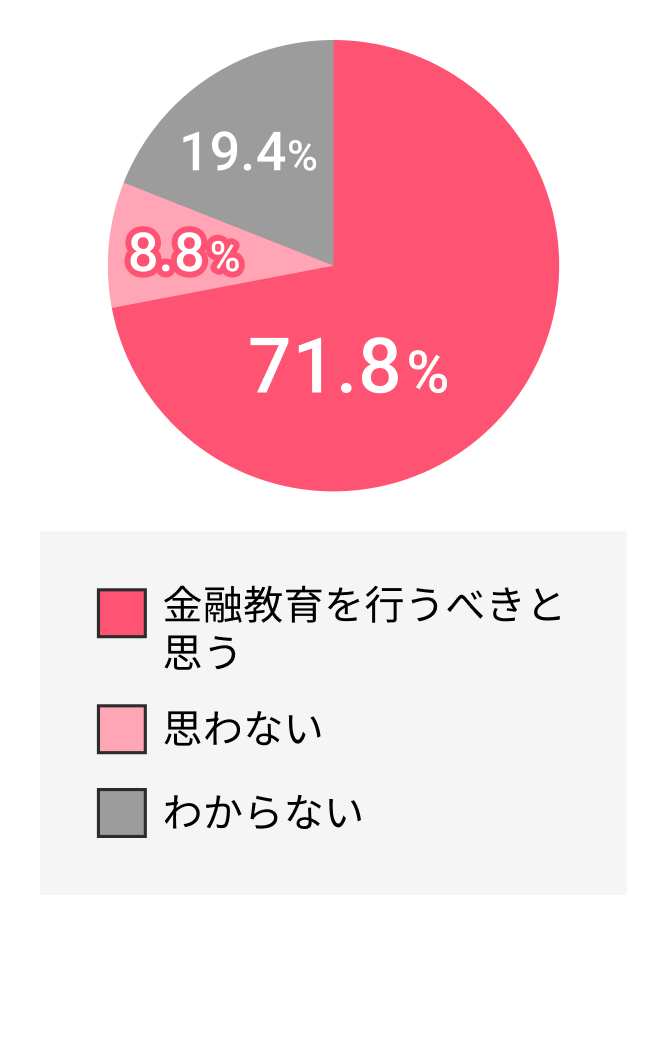The height and width of the screenshot is (1050, 667).
Task: Click the center point where pie slices meet
Action: point(333,266)
